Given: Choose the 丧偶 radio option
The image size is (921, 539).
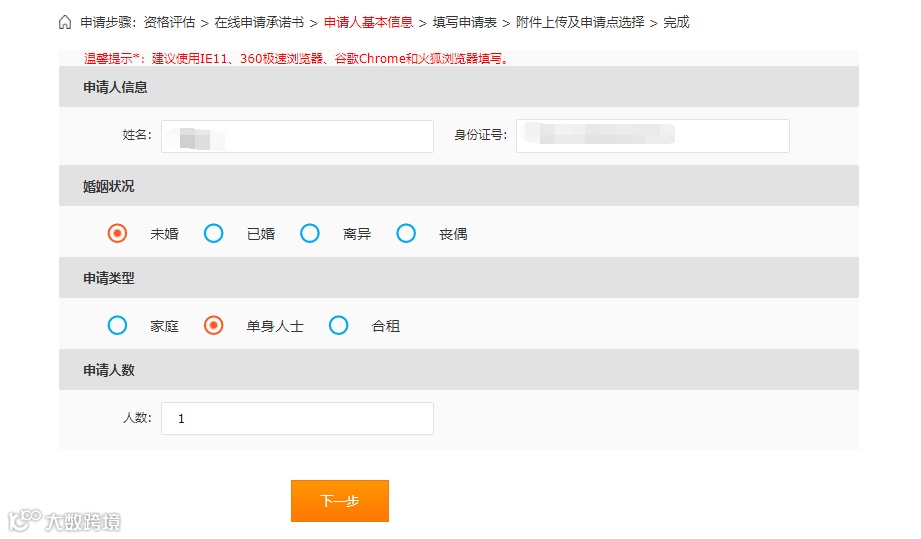Looking at the screenshot, I should (406, 234).
